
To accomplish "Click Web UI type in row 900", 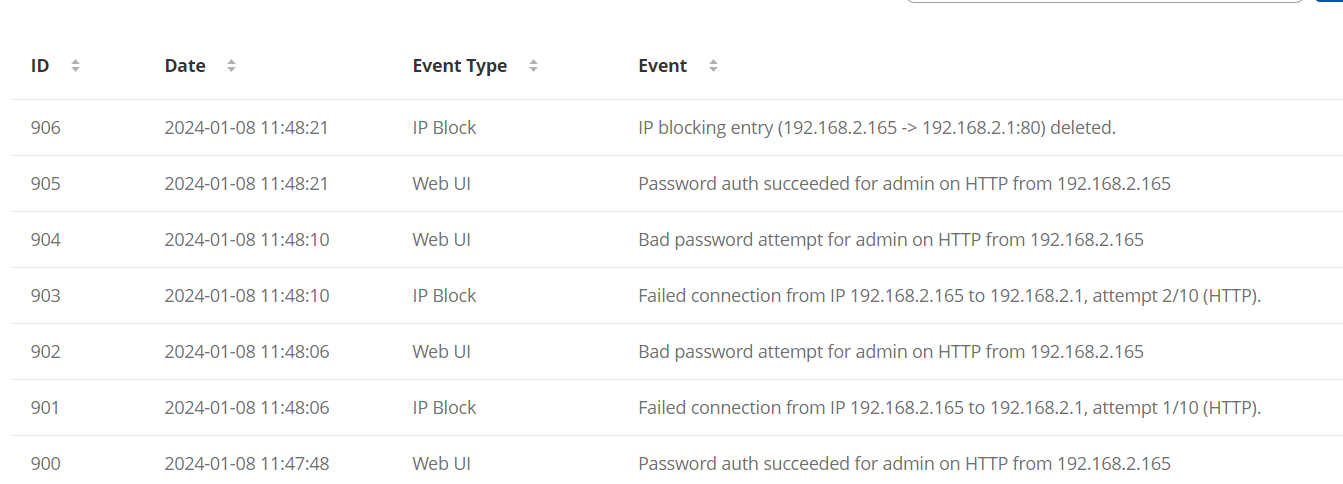I will (442, 464).
